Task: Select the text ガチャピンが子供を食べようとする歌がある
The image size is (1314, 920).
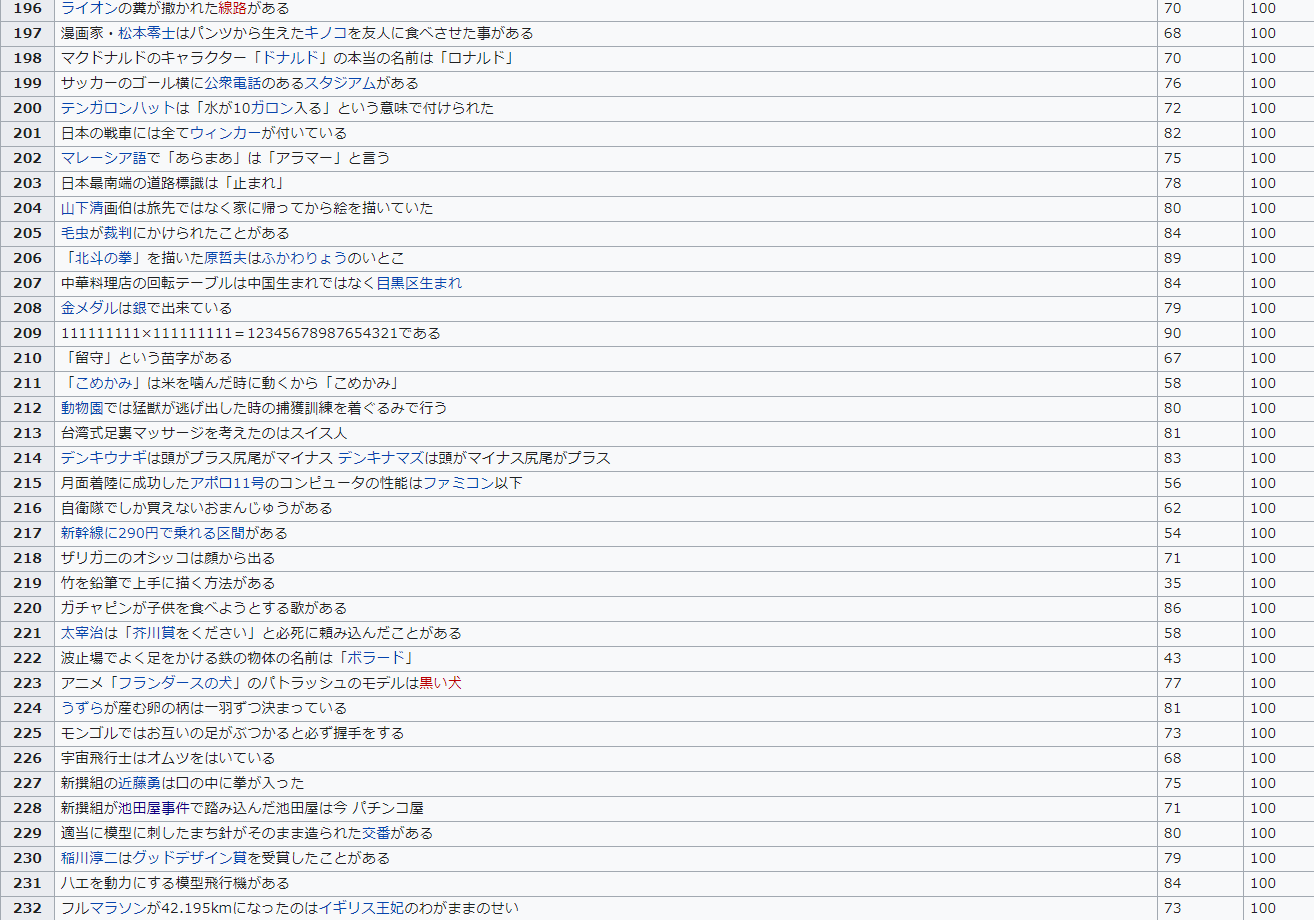Action: point(204,608)
